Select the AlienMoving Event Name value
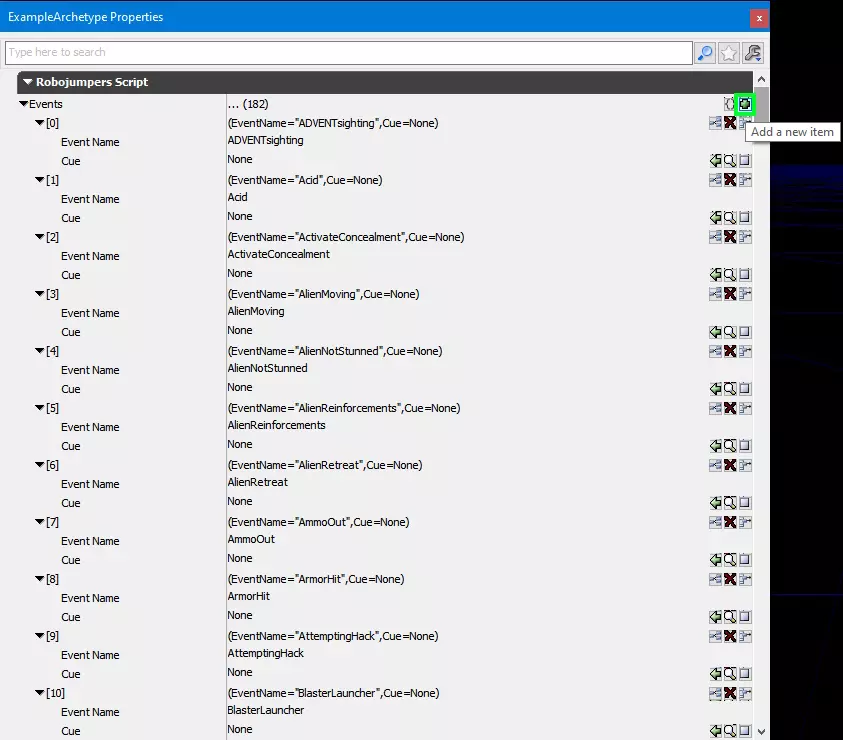 pyautogui.click(x=255, y=311)
